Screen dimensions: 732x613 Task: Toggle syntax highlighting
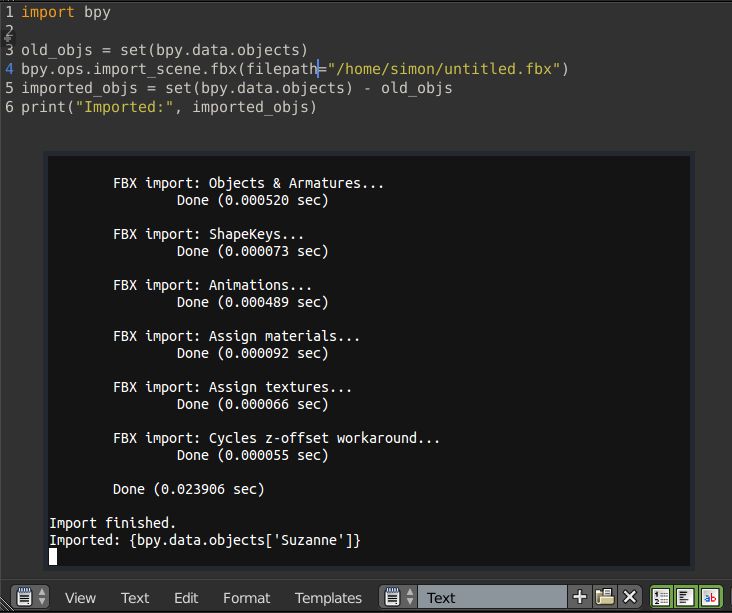click(x=710, y=597)
